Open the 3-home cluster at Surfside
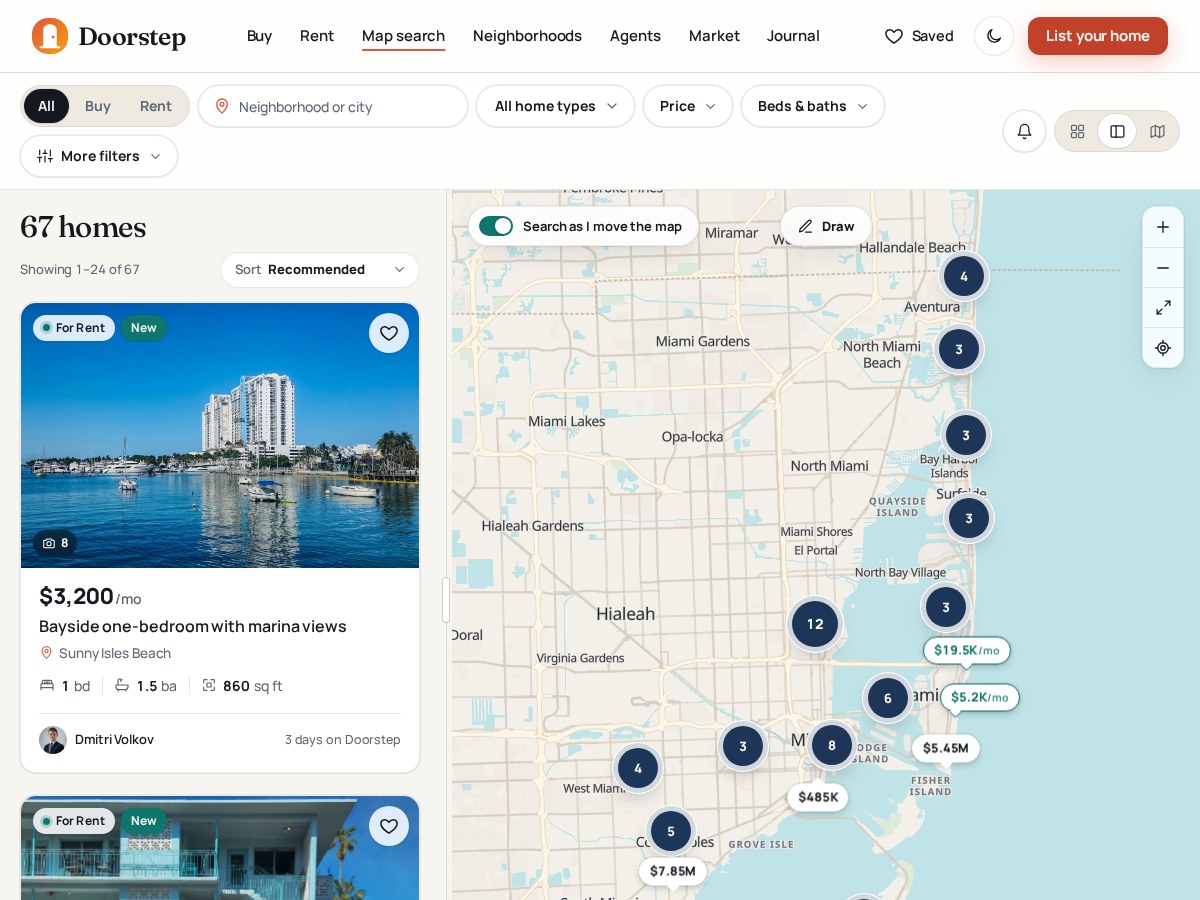 969,518
